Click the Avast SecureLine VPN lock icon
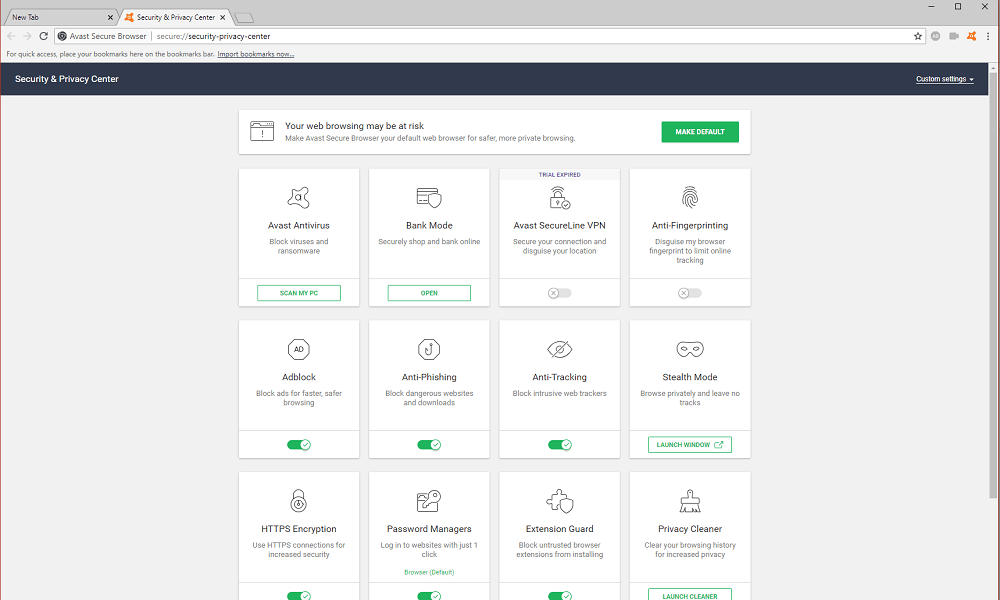 pos(559,198)
